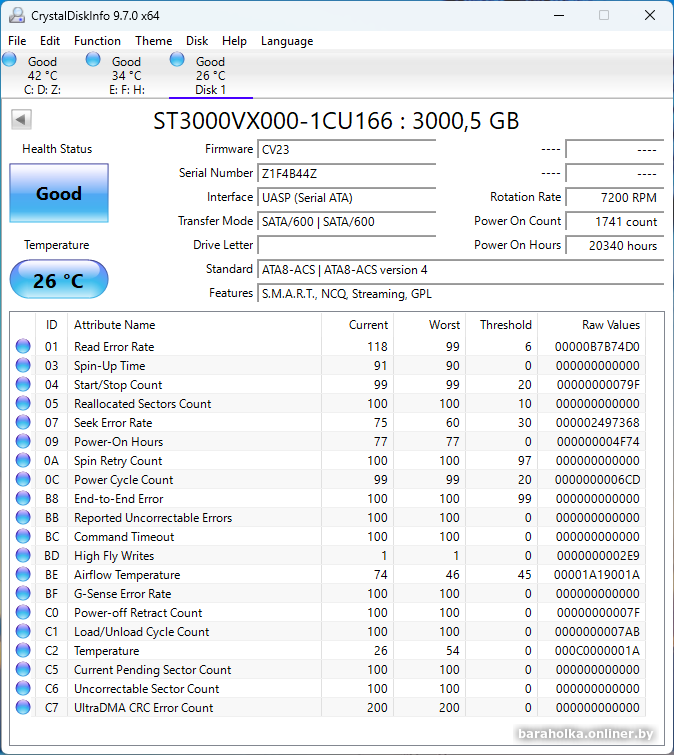674x755 pixels.
Task: Click the Standard field ATA8-ACS
Action: pos(461,270)
